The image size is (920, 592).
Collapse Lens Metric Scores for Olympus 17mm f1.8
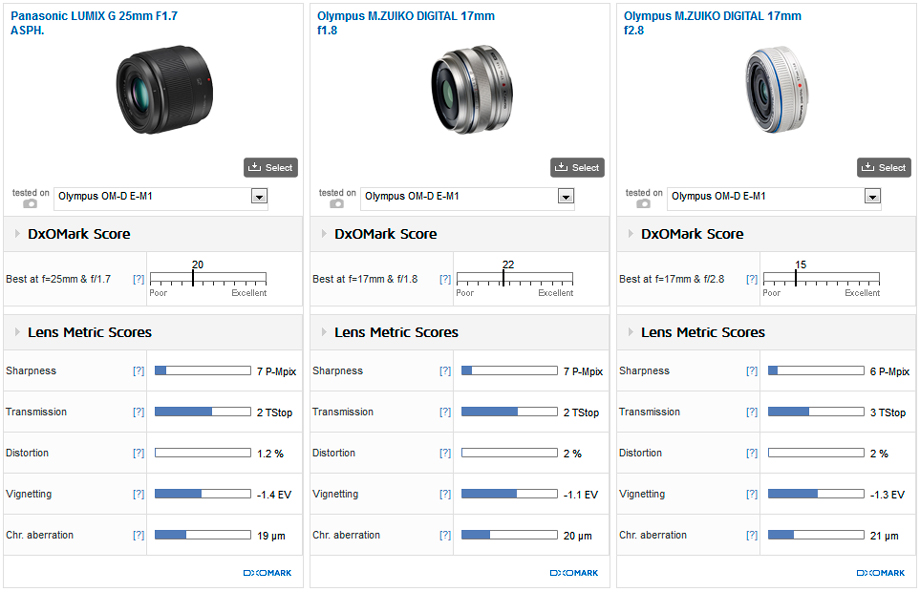325,332
